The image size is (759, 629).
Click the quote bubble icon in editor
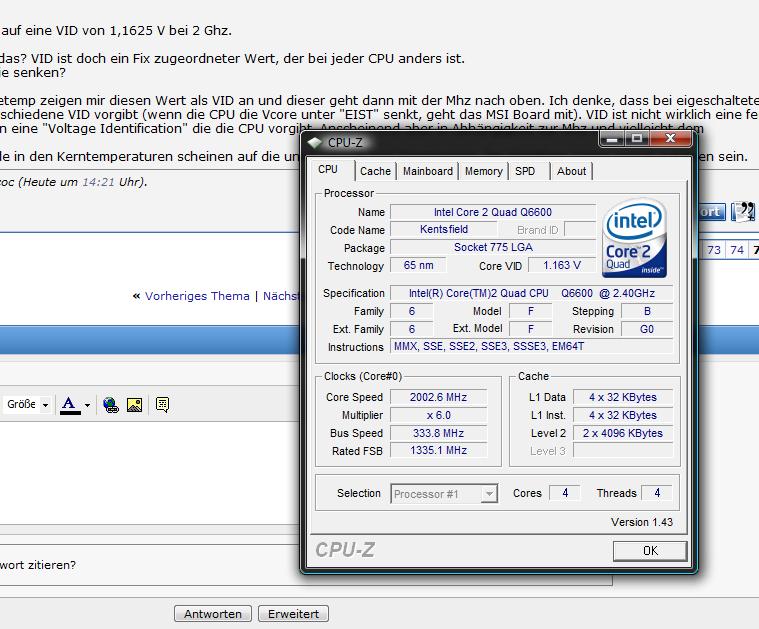pyautogui.click(x=163, y=405)
